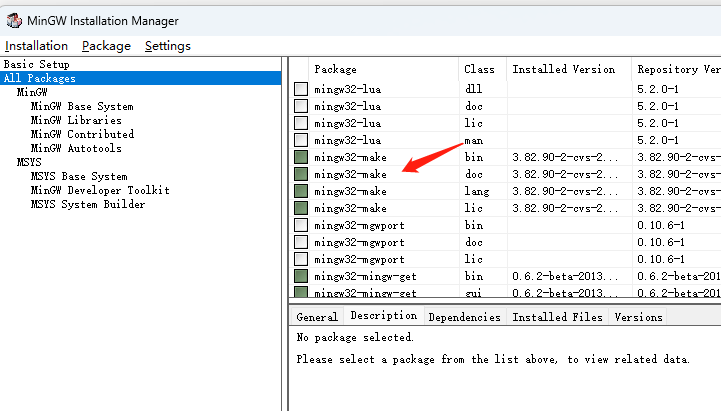Select the MinGW category node
The height and width of the screenshot is (411, 721).
[x=32, y=92]
